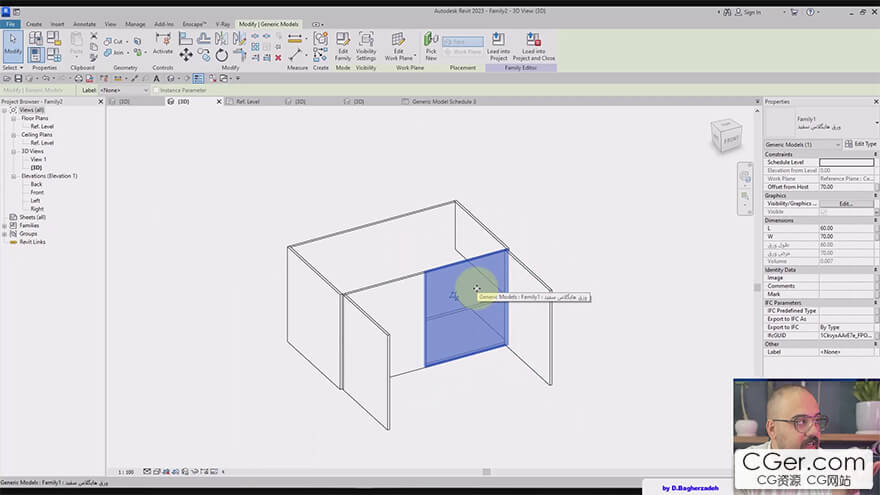This screenshot has width=880, height=495.
Task: Open the File menu tab
Action: [x=10, y=24]
